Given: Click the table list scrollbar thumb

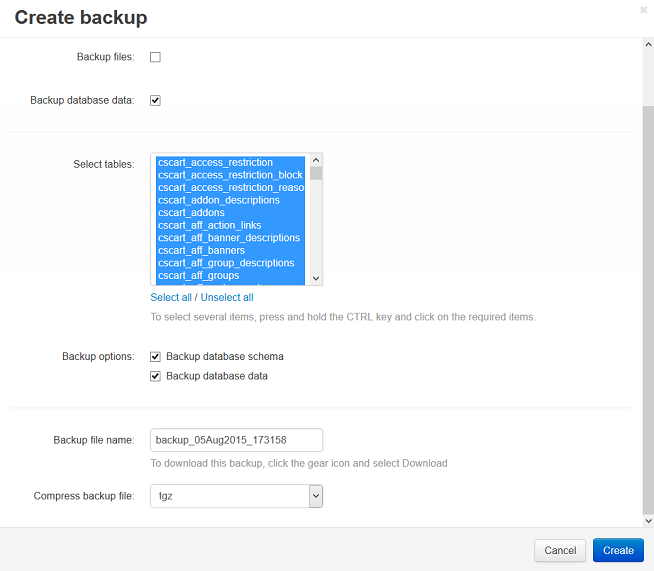Looking at the screenshot, I should [x=316, y=173].
